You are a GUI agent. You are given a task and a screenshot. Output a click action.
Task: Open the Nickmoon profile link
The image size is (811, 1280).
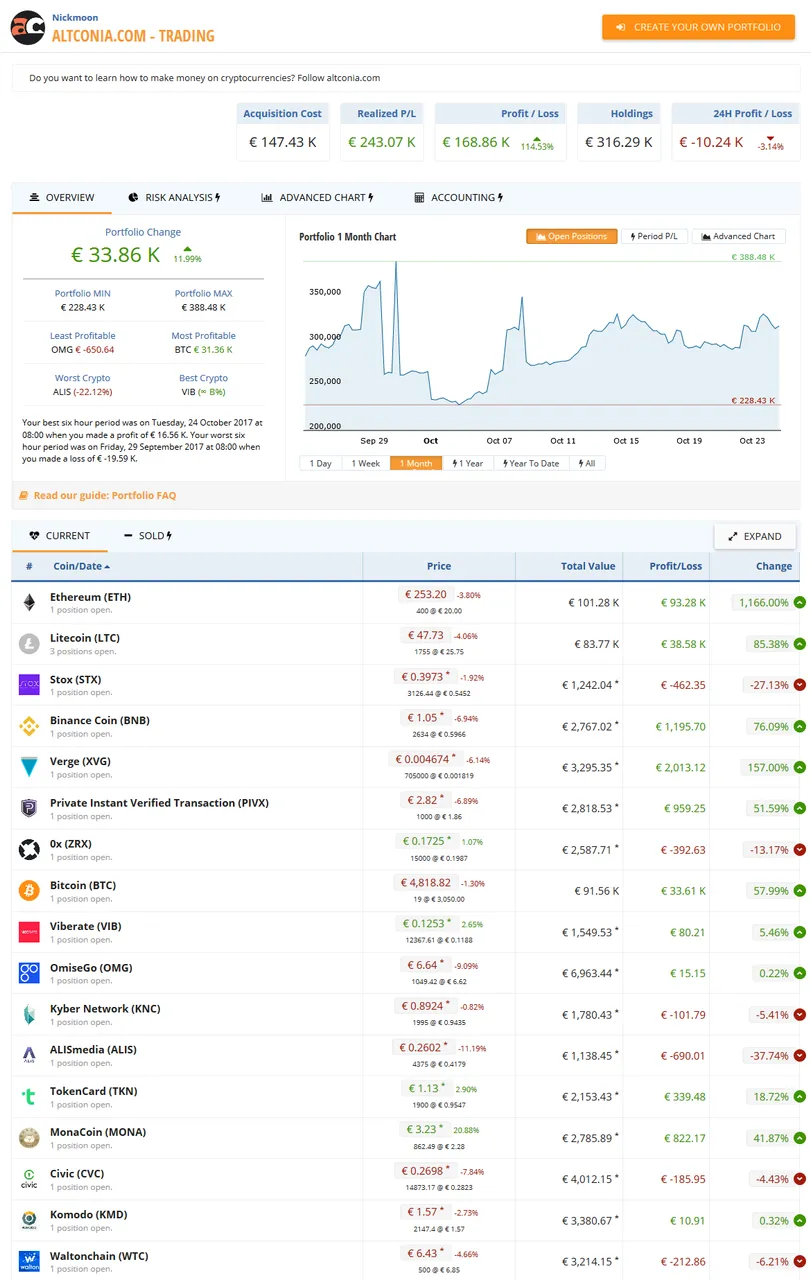tap(75, 18)
